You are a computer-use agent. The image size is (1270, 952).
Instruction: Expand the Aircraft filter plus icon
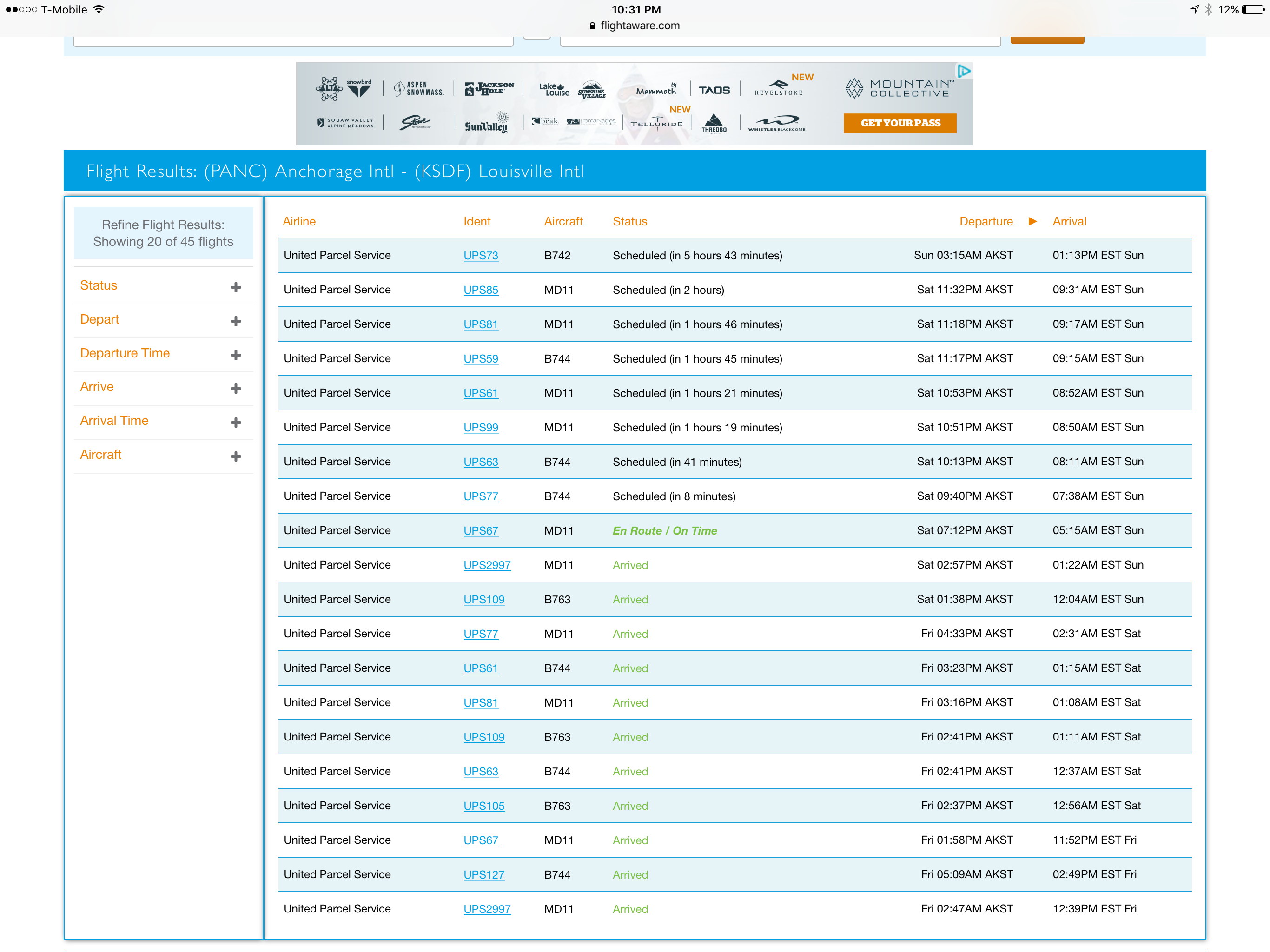(235, 456)
